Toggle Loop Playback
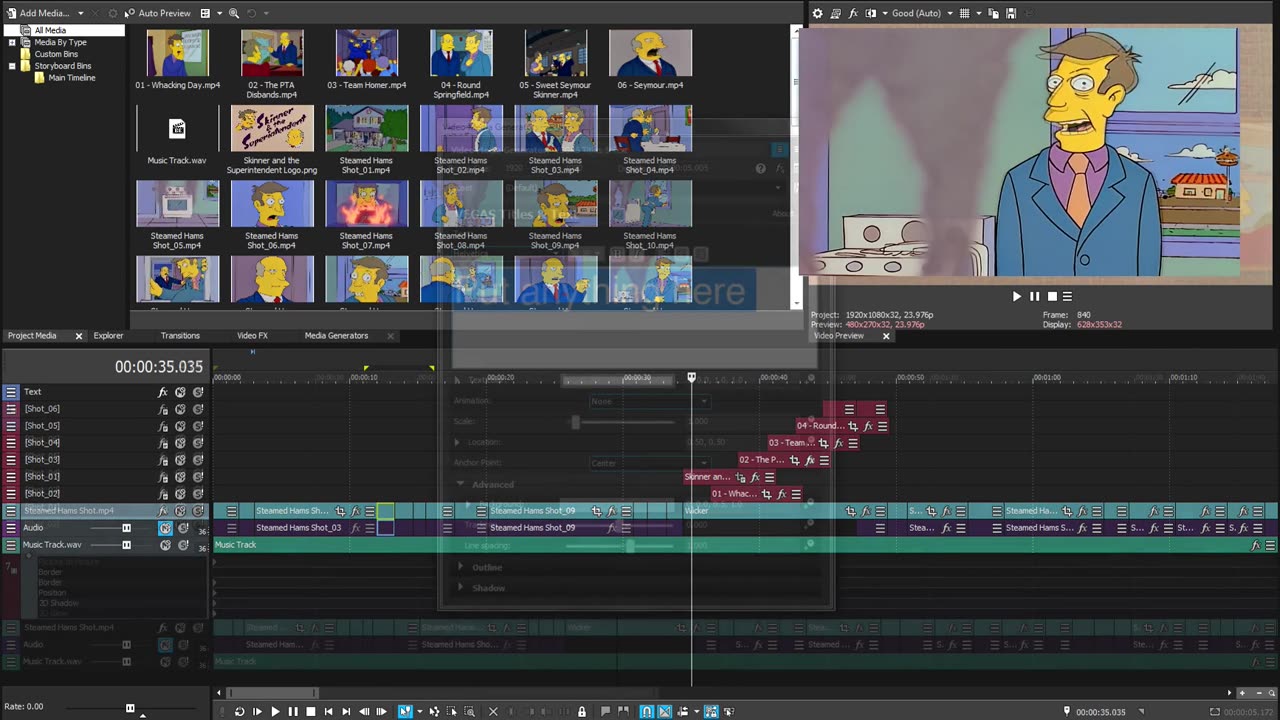The image size is (1280, 720). click(239, 712)
